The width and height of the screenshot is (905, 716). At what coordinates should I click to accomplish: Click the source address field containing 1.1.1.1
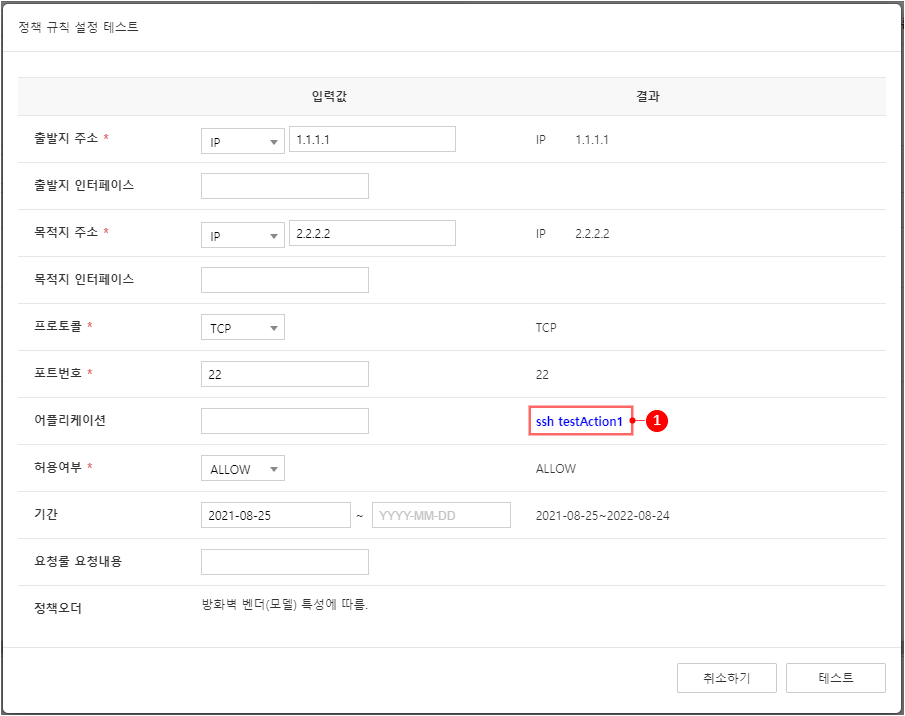372,140
